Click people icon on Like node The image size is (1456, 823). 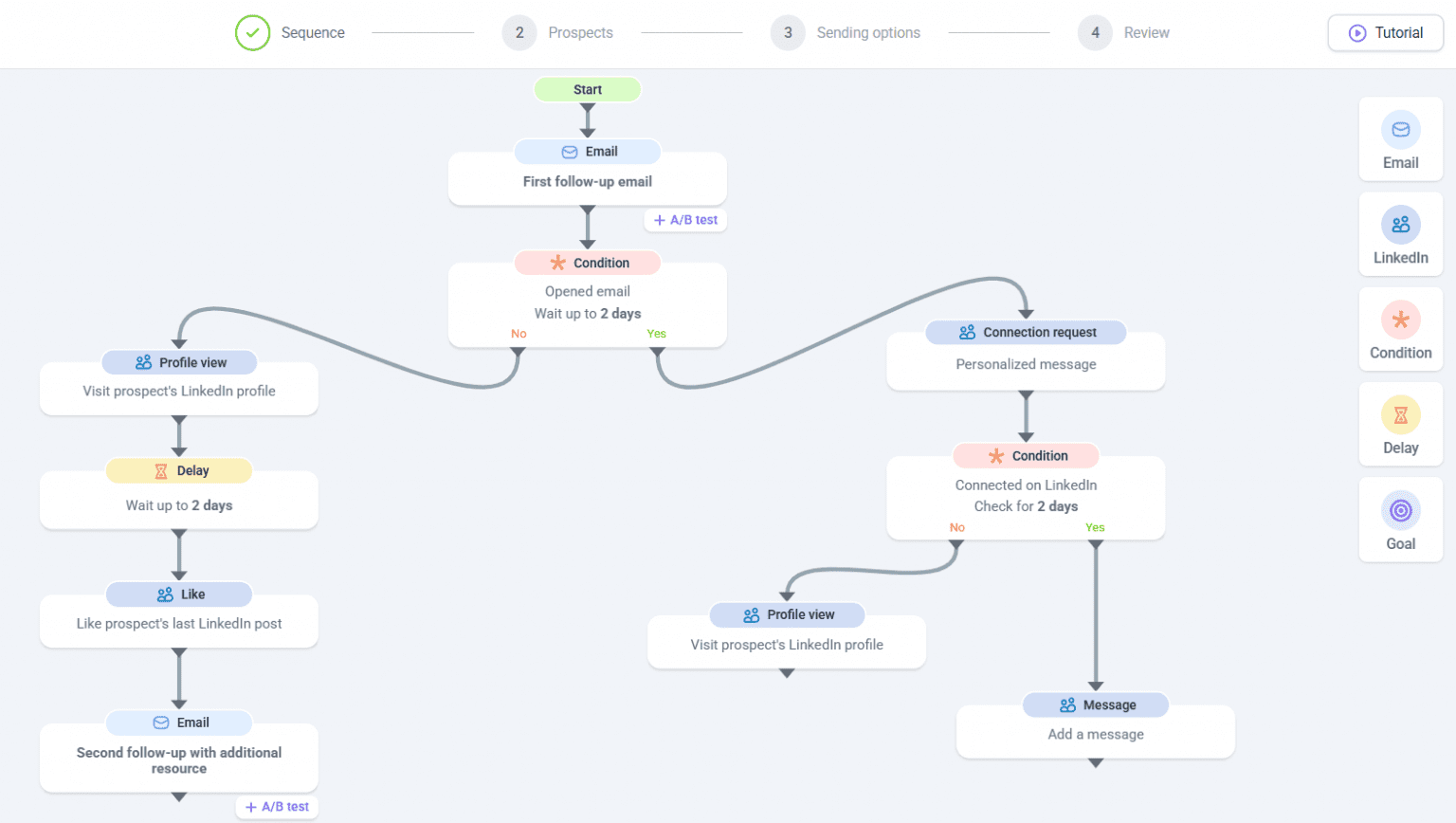[x=165, y=594]
